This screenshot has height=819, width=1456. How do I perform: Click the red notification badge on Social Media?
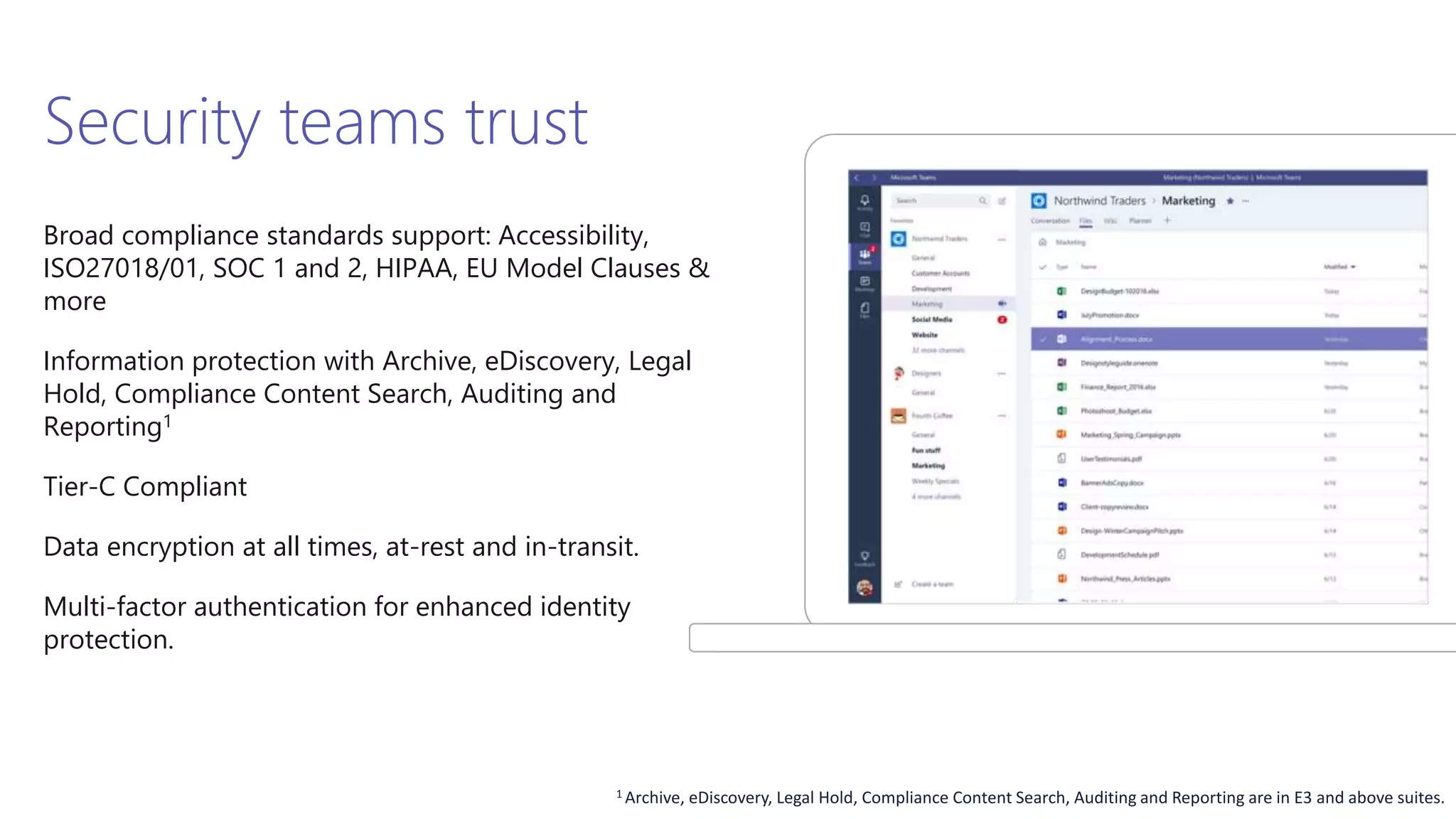[x=1002, y=320]
